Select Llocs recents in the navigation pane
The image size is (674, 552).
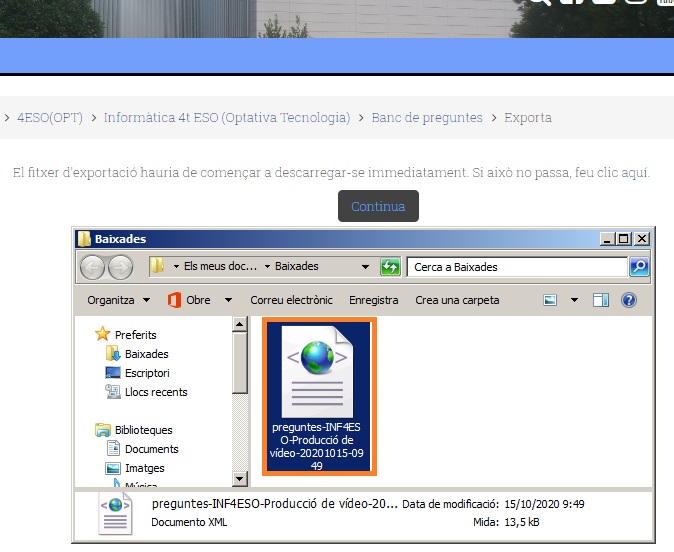tap(147, 392)
